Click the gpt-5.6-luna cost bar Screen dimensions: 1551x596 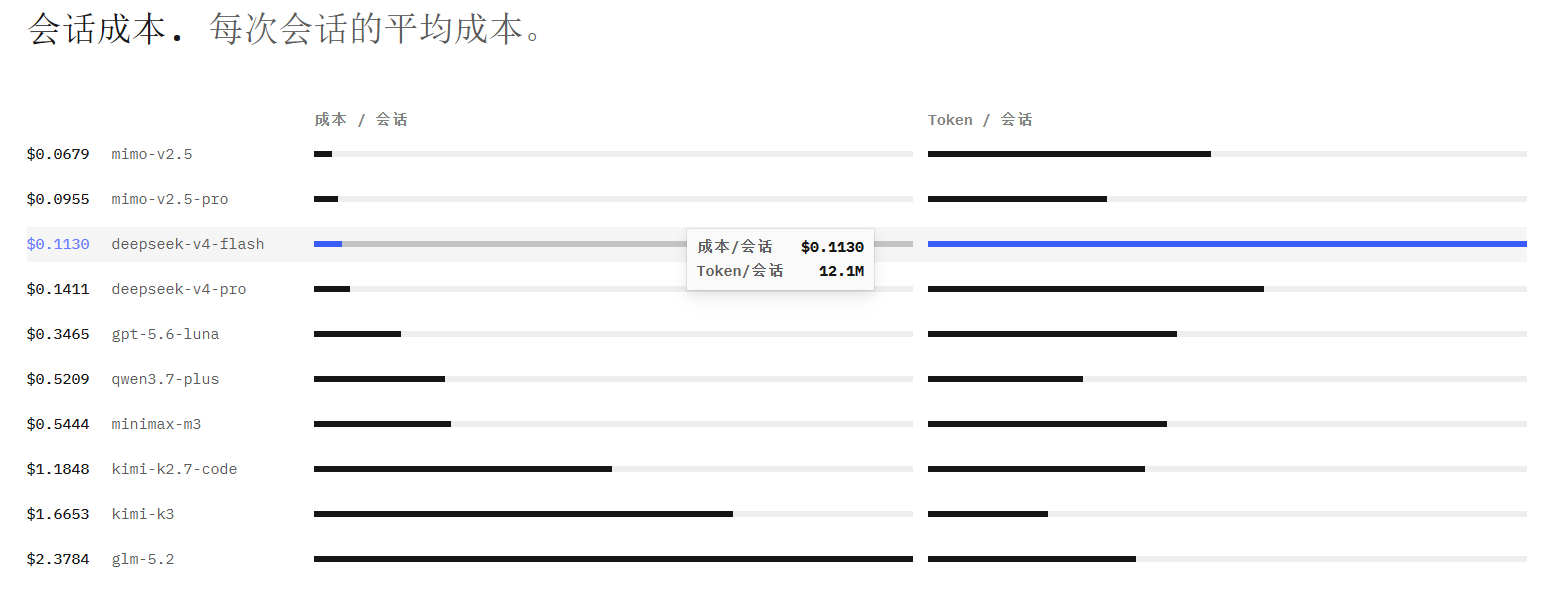(x=357, y=334)
